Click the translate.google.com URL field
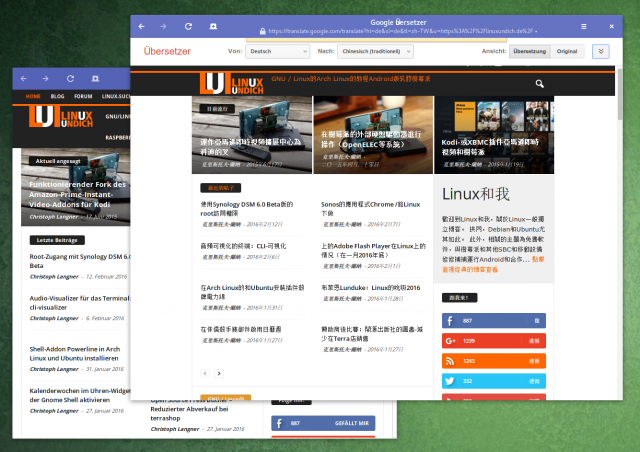 pyautogui.click(x=402, y=31)
